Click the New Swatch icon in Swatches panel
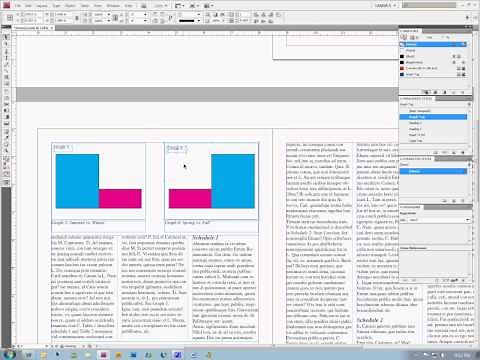Image resolution: width=480 pixels, height=360 pixels. click(x=454, y=92)
